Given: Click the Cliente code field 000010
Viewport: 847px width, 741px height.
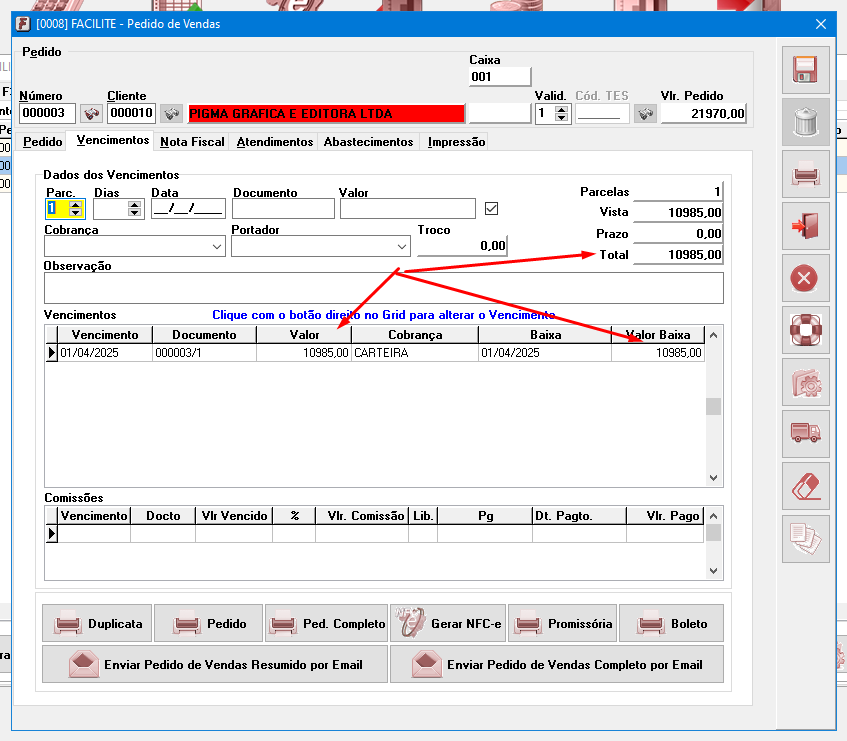Looking at the screenshot, I should click(x=132, y=113).
